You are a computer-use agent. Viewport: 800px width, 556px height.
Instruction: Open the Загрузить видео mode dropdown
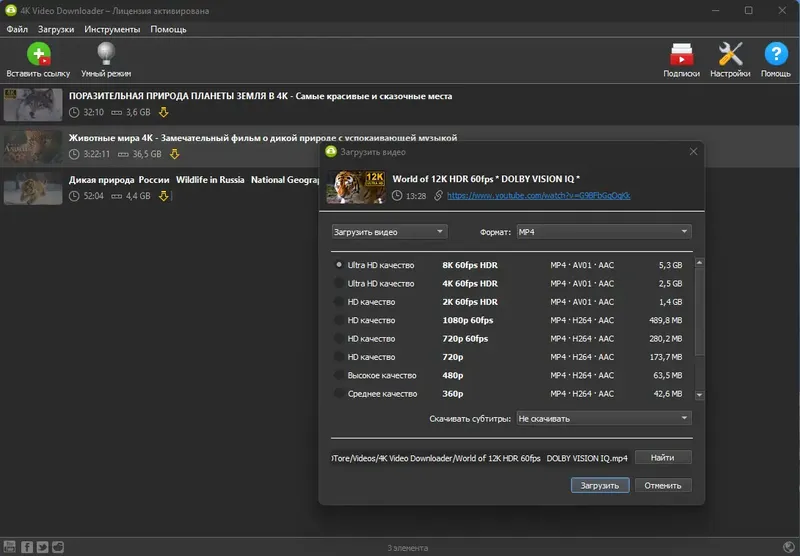tap(389, 232)
